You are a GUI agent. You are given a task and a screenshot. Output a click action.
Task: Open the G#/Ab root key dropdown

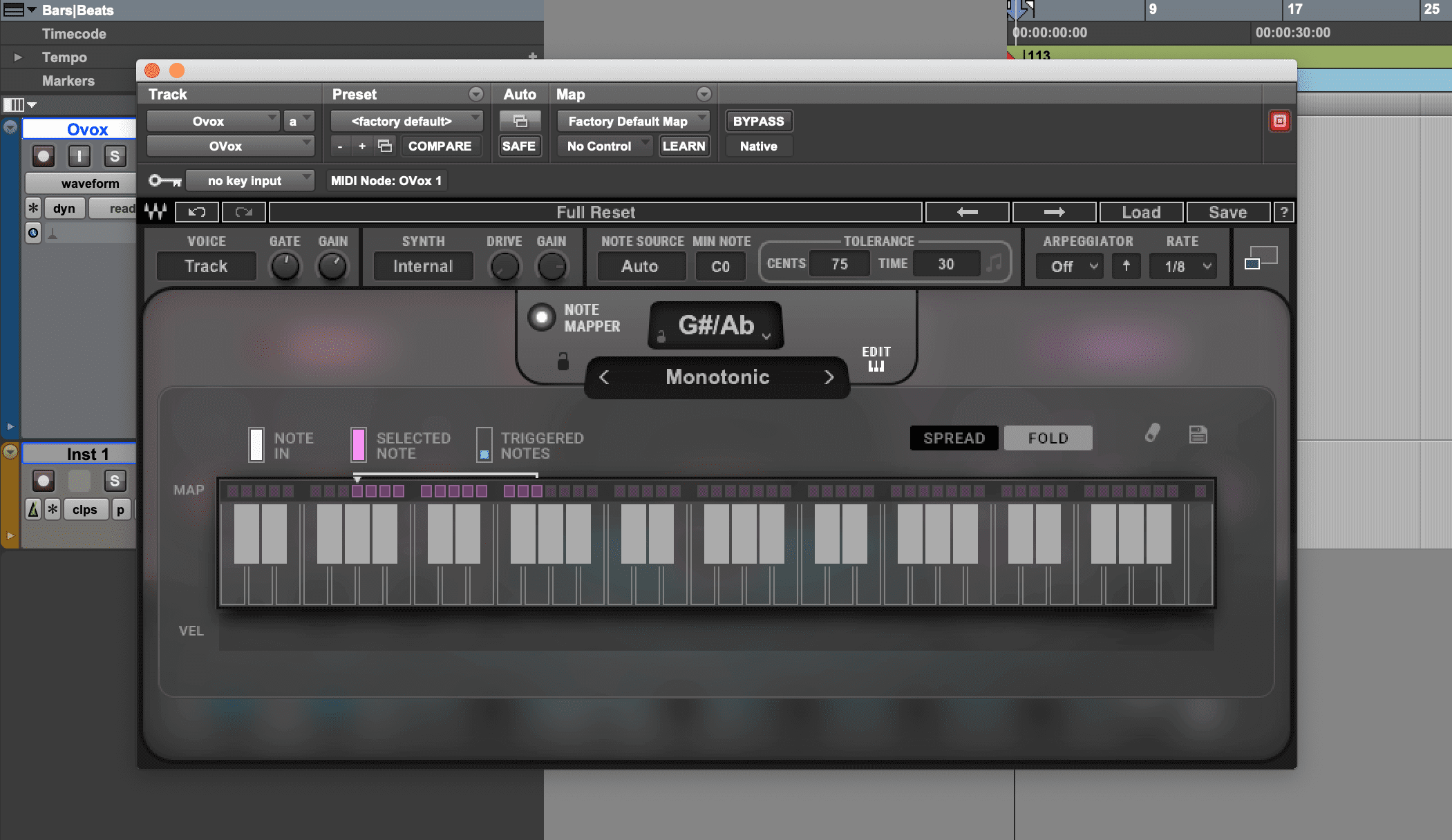(715, 325)
